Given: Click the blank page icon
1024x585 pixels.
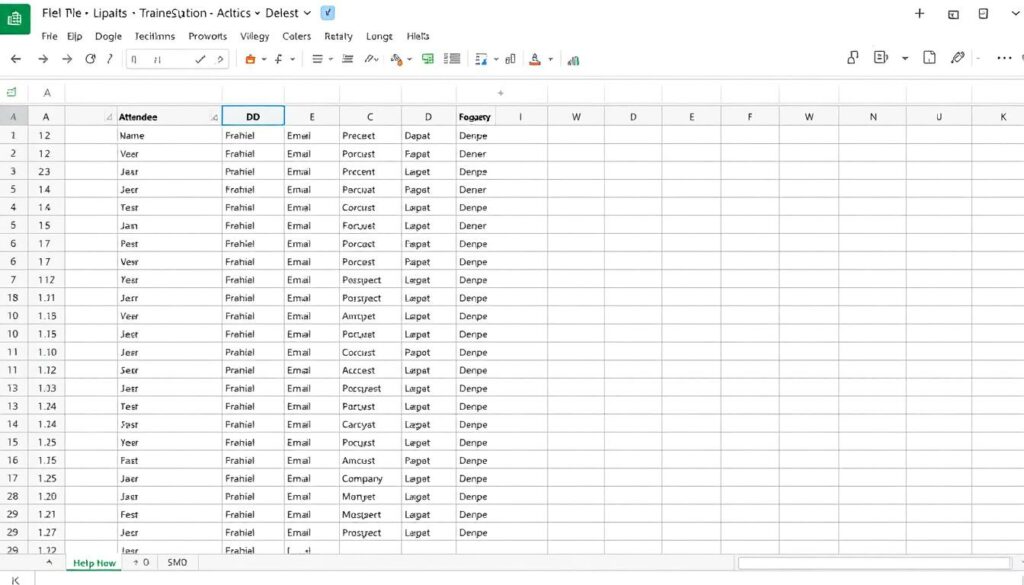Looking at the screenshot, I should (x=929, y=57).
